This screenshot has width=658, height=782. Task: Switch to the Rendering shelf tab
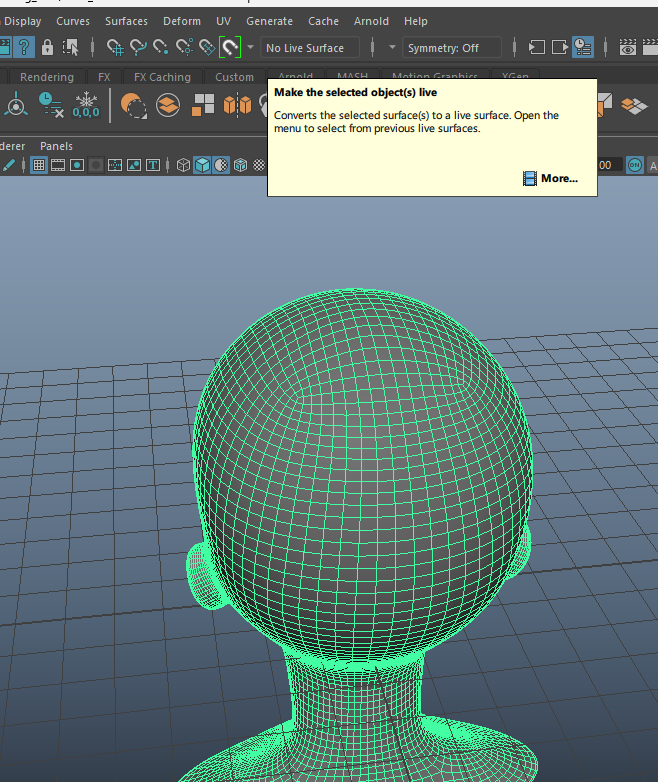coord(47,77)
